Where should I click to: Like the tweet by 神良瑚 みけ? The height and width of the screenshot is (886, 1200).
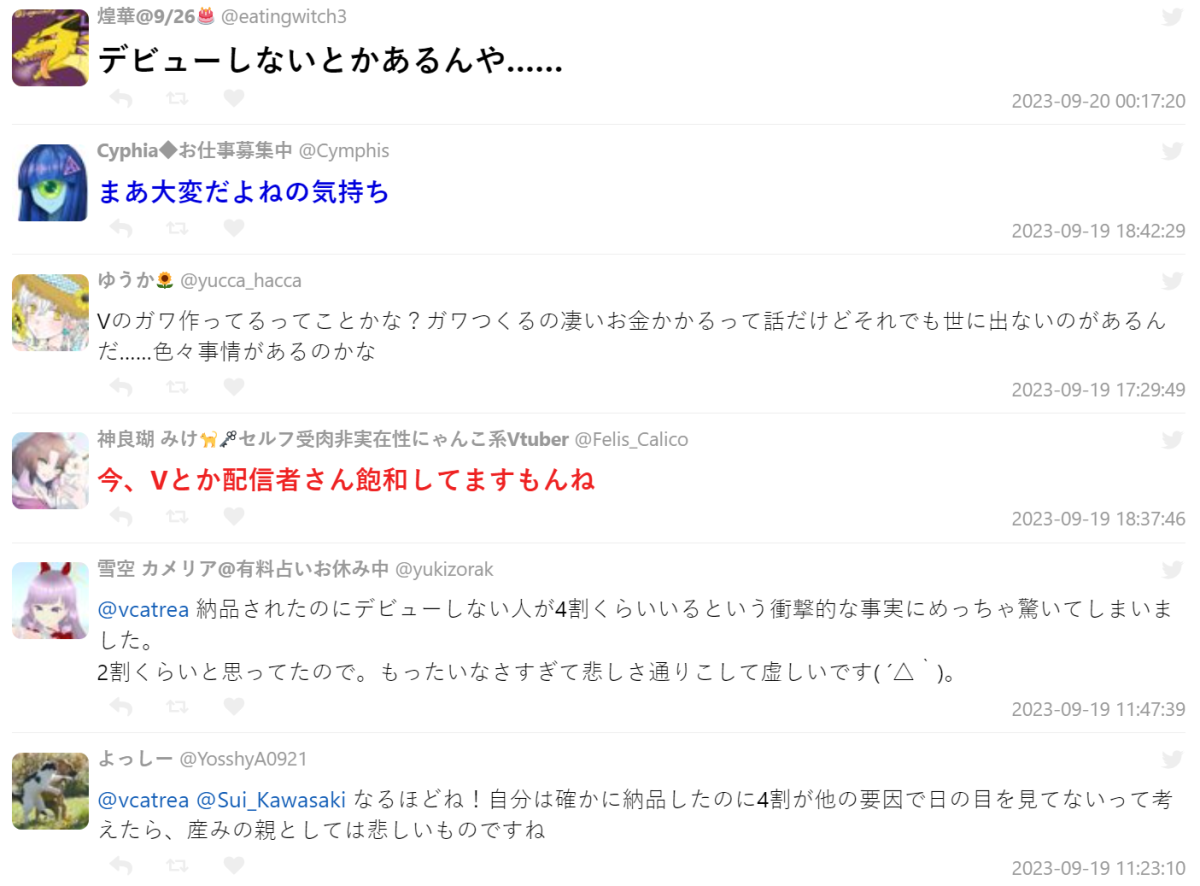(x=233, y=516)
